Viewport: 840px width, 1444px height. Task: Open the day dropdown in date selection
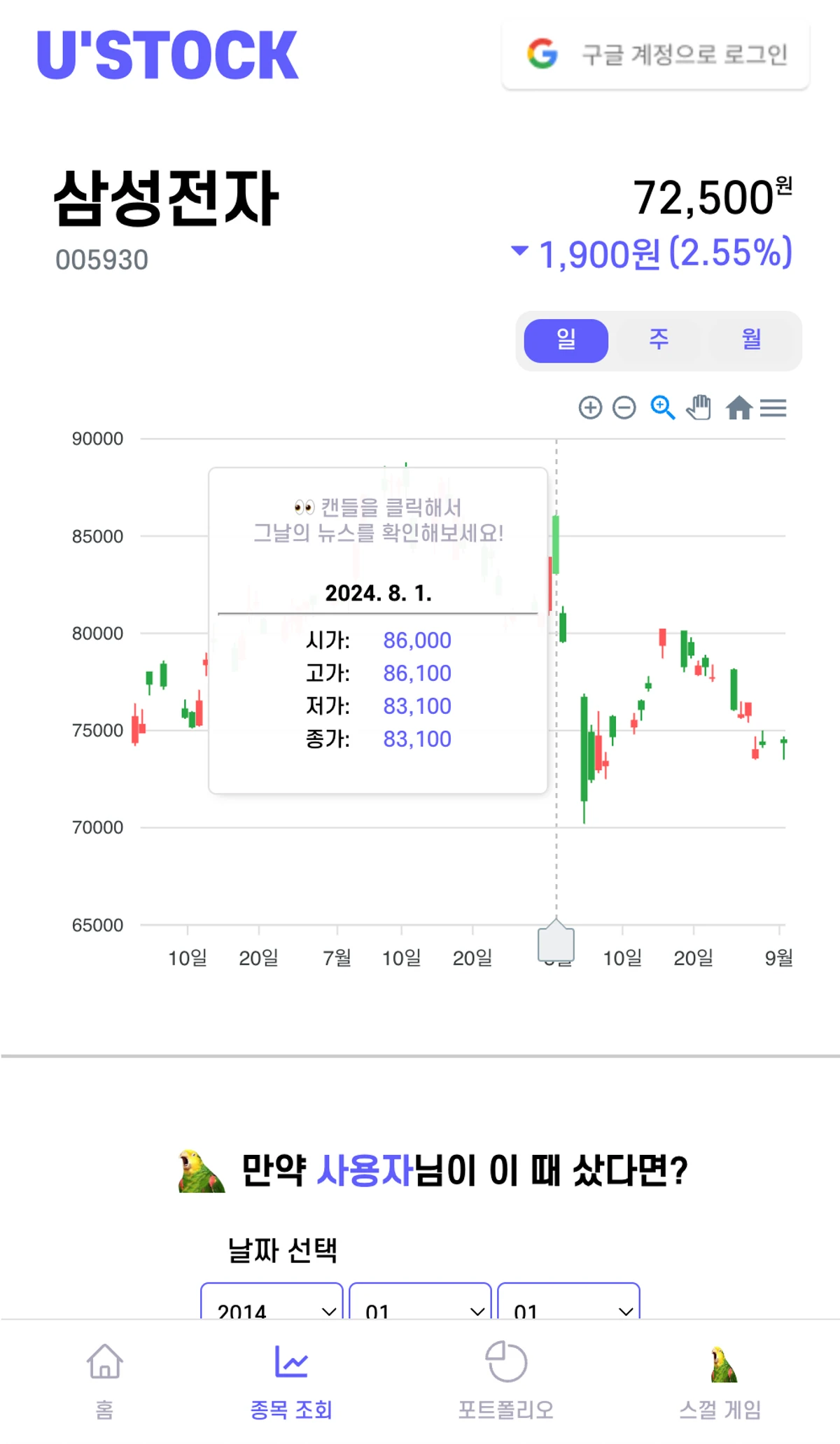(568, 1301)
